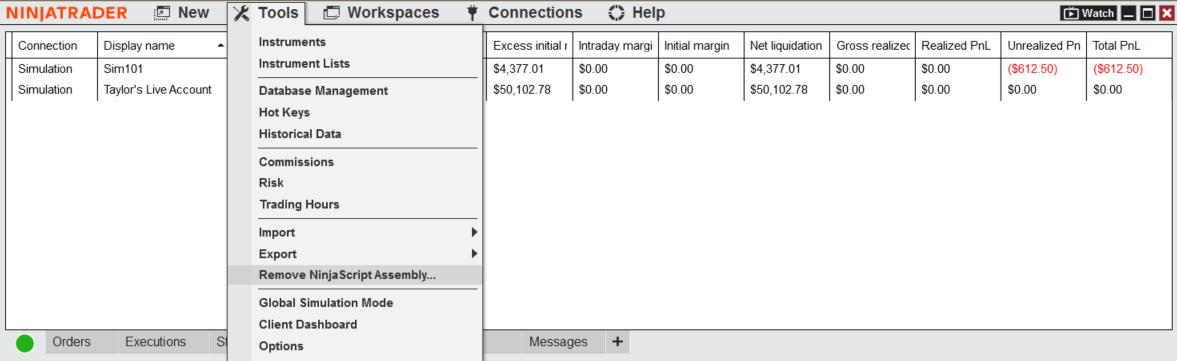
Task: Open the New menu
Action: (182, 13)
